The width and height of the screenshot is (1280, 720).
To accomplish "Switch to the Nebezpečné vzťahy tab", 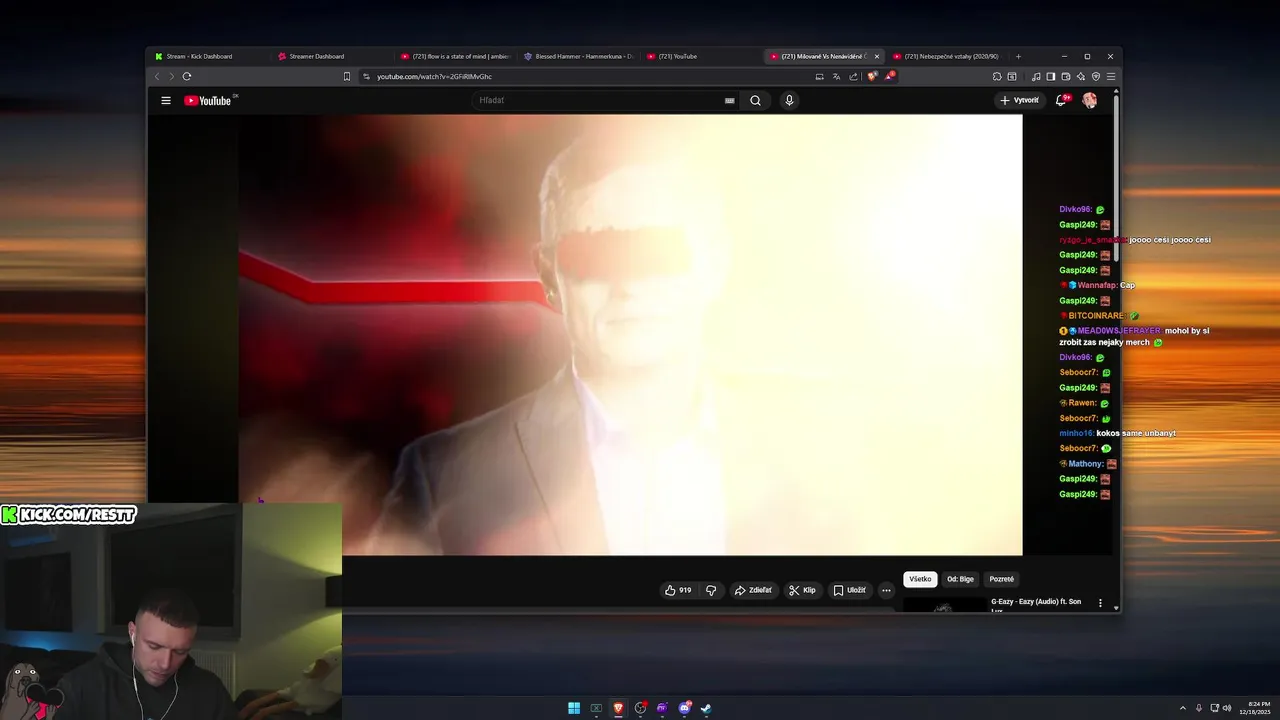I will [x=946, y=56].
